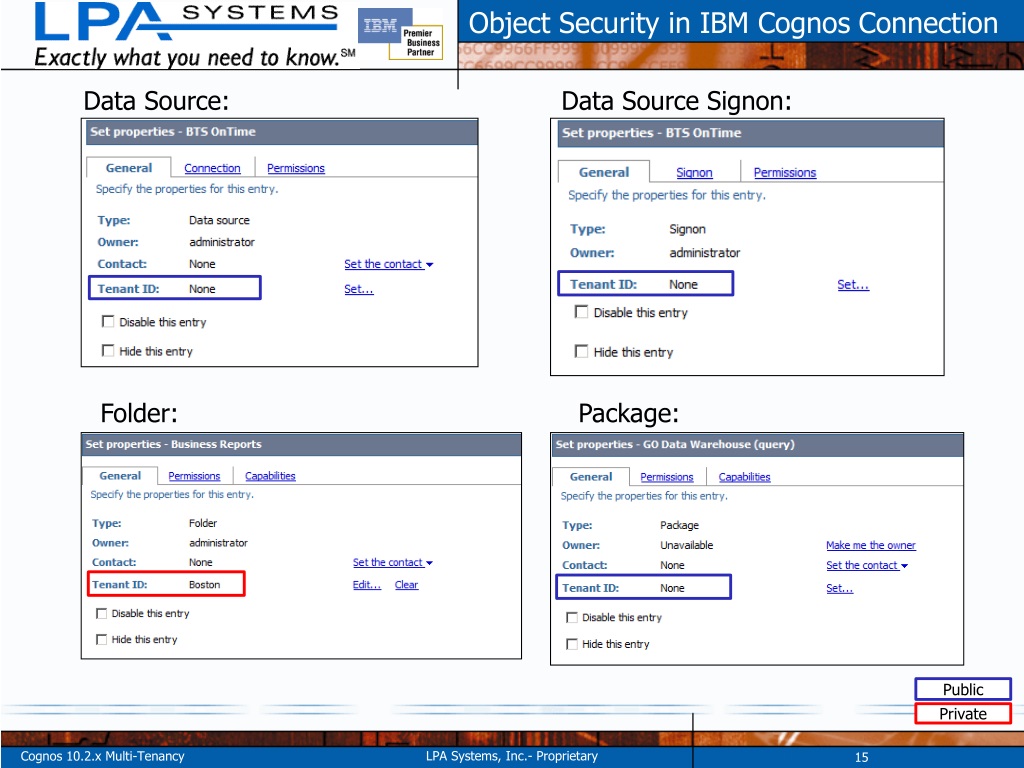Screen dimensions: 1024x768
Task: Click Owner administrator in Data Source panel
Action: [221, 242]
